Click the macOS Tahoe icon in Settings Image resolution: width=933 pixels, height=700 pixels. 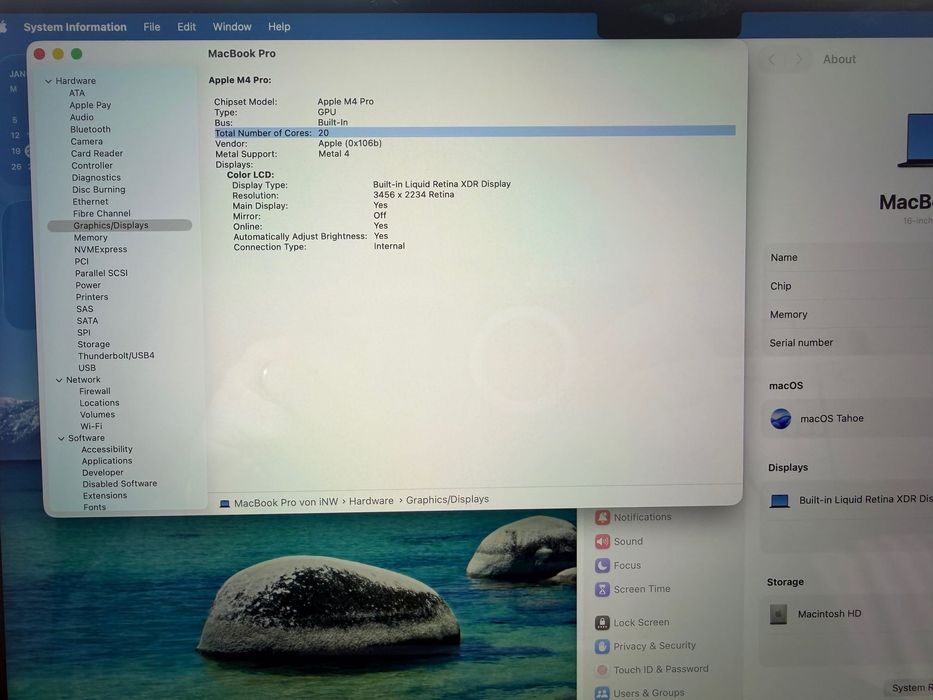[781, 418]
